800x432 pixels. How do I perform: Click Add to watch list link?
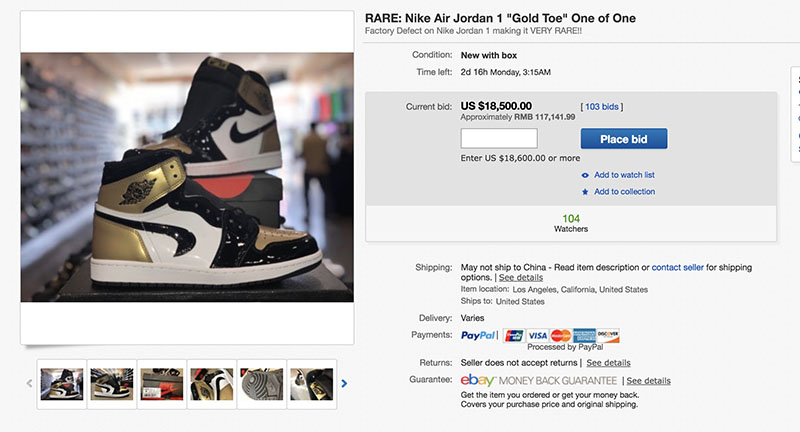pos(624,175)
